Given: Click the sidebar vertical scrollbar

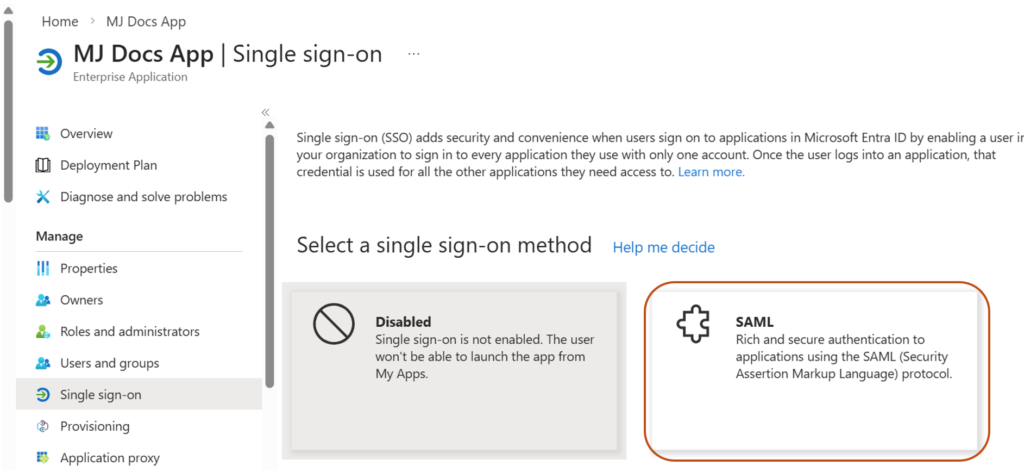Looking at the screenshot, I should tap(270, 260).
